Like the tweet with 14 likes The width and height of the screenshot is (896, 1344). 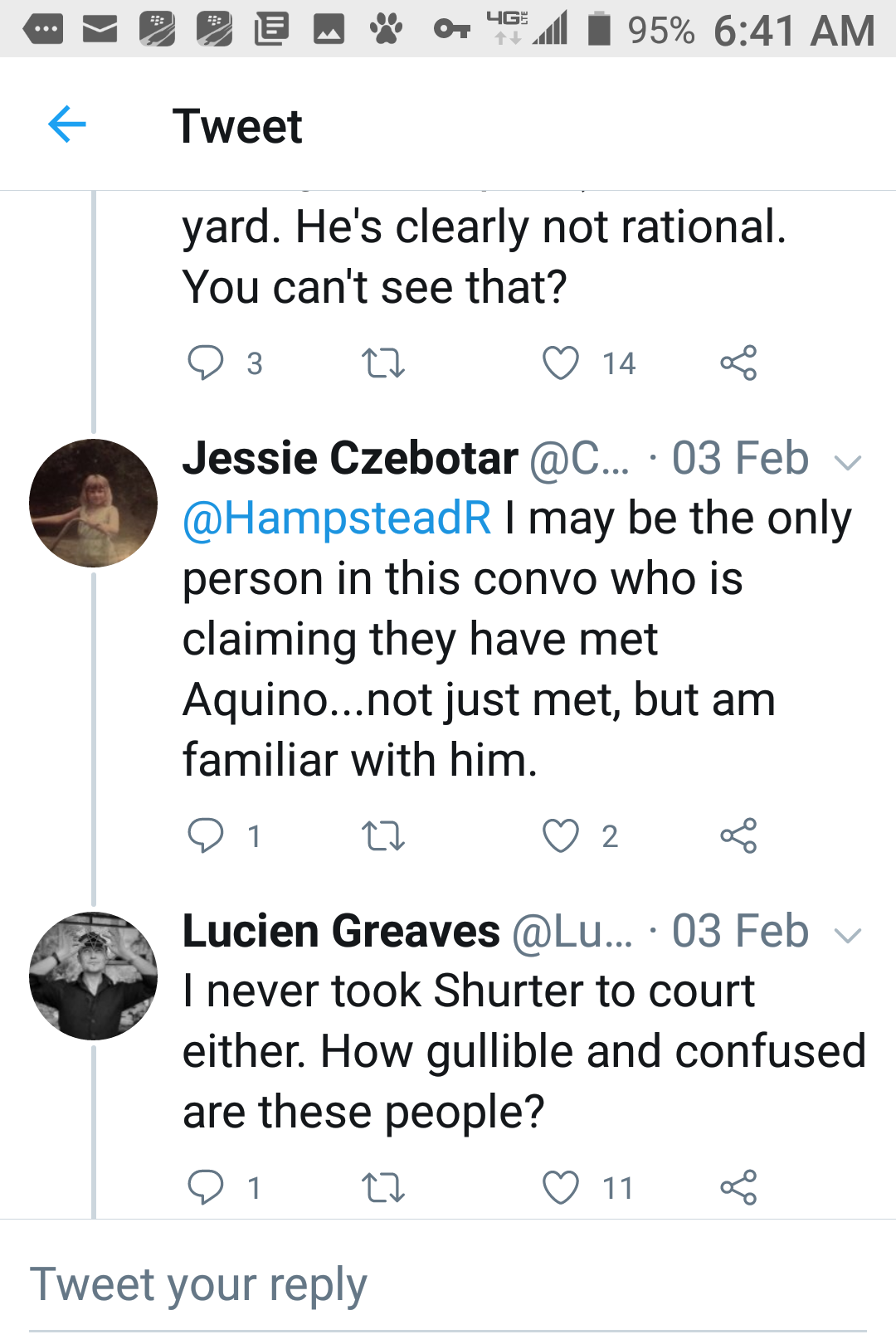560,363
